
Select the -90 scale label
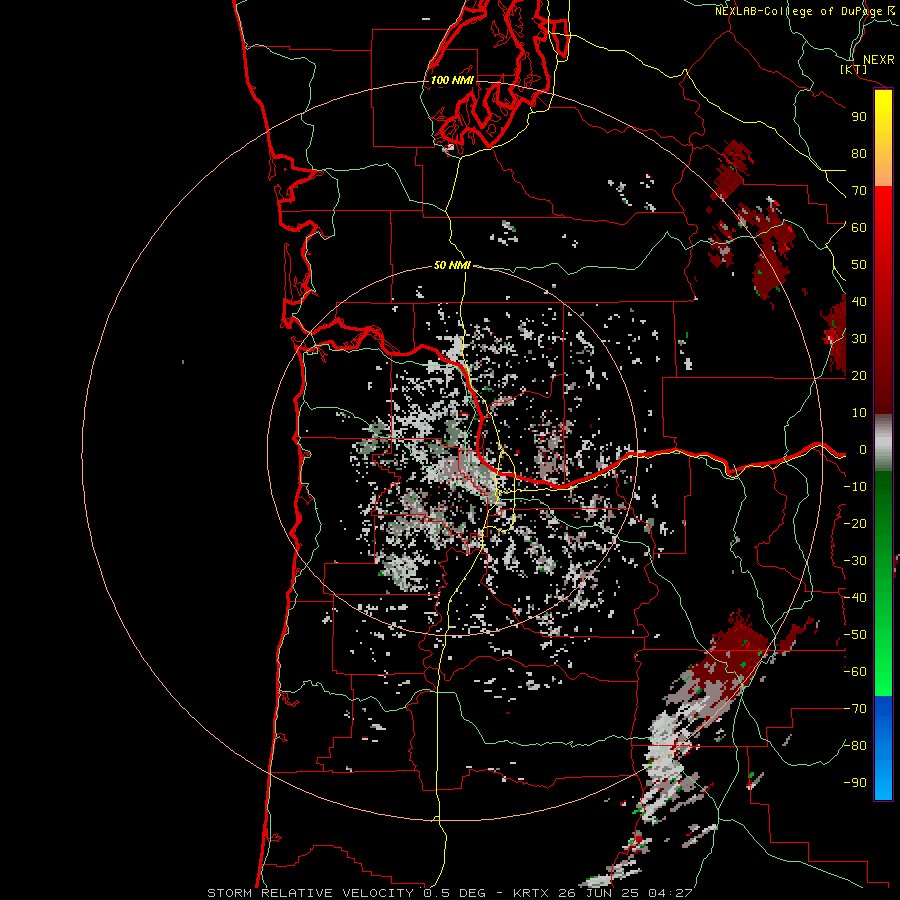(x=855, y=783)
